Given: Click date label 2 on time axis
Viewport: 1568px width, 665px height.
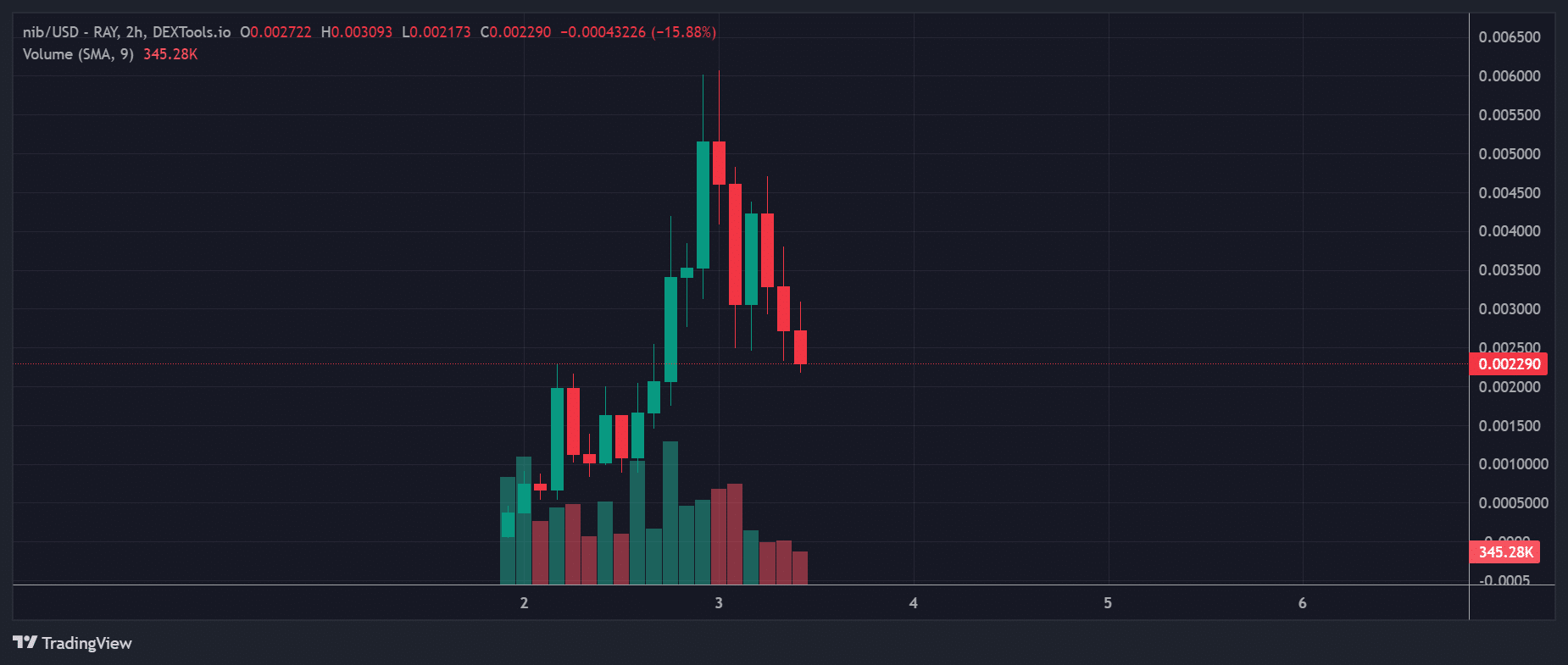Looking at the screenshot, I should [x=524, y=603].
